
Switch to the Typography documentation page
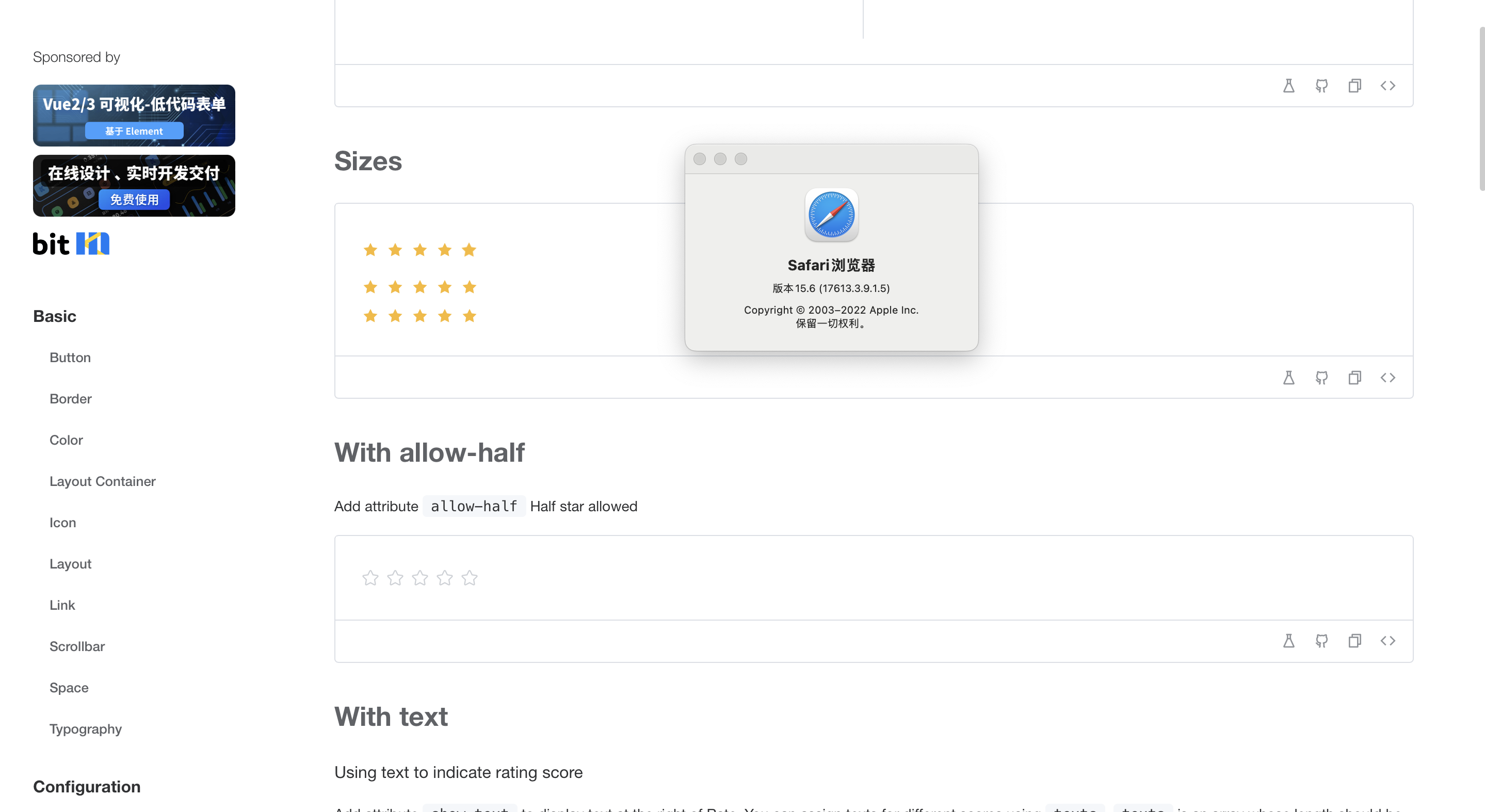pos(85,728)
